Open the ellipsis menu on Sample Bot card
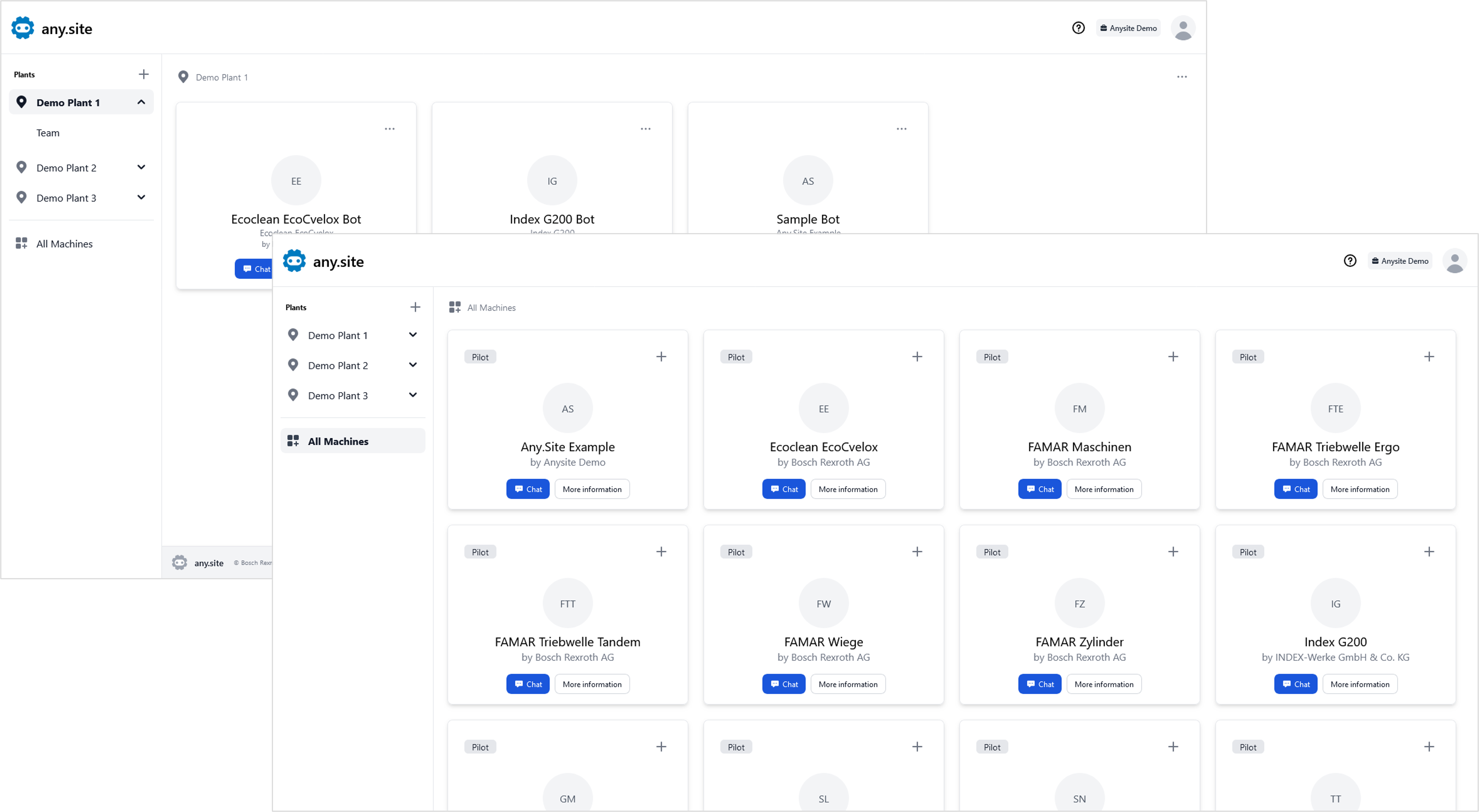Image resolution: width=1479 pixels, height=812 pixels. tap(902, 129)
